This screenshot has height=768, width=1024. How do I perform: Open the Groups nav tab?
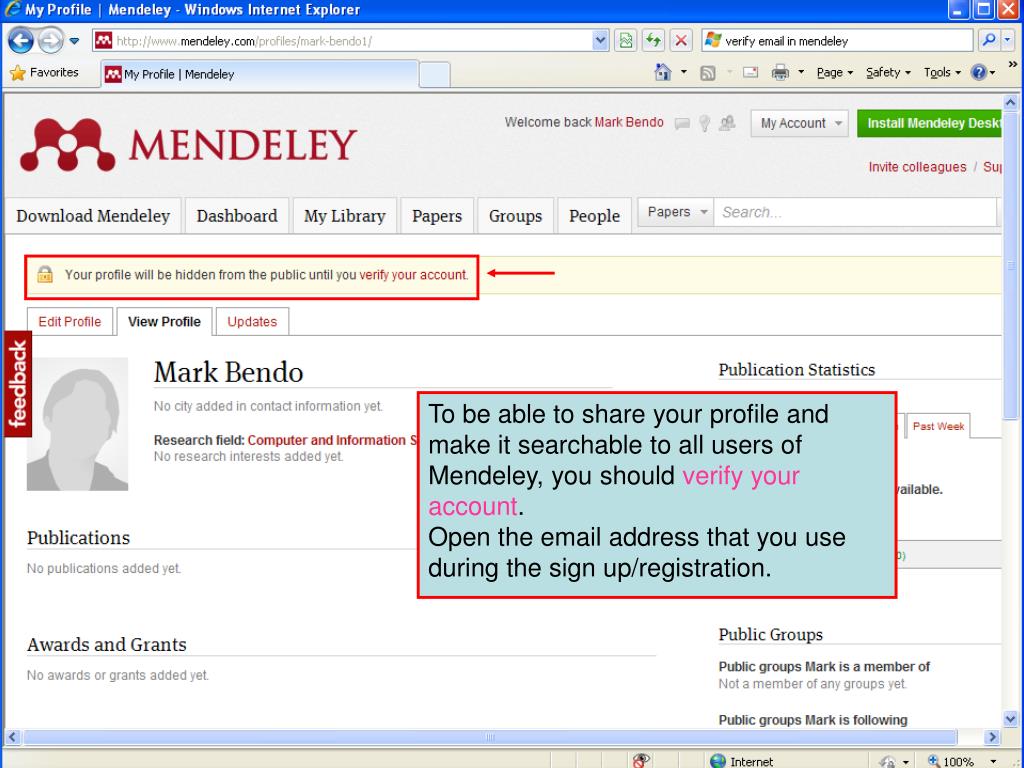point(515,216)
